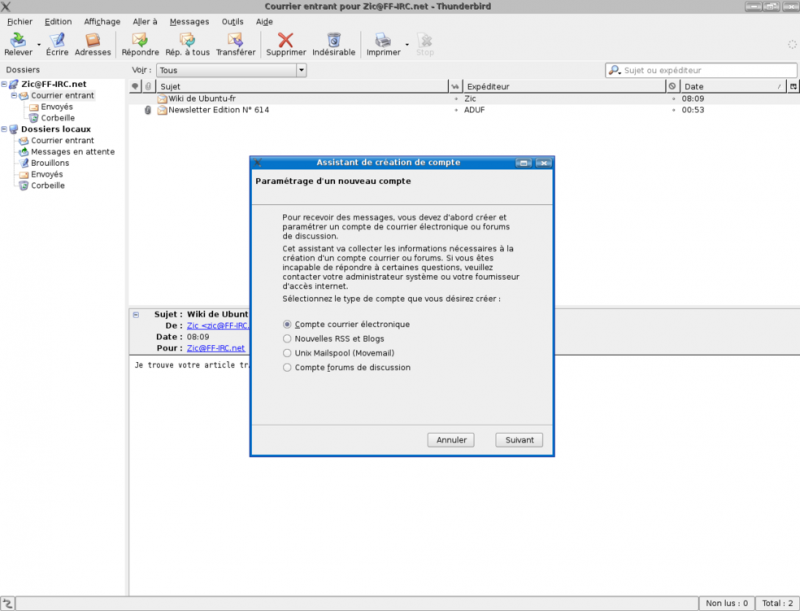Click the Relever get mail icon
800x611 pixels.
click(18, 41)
